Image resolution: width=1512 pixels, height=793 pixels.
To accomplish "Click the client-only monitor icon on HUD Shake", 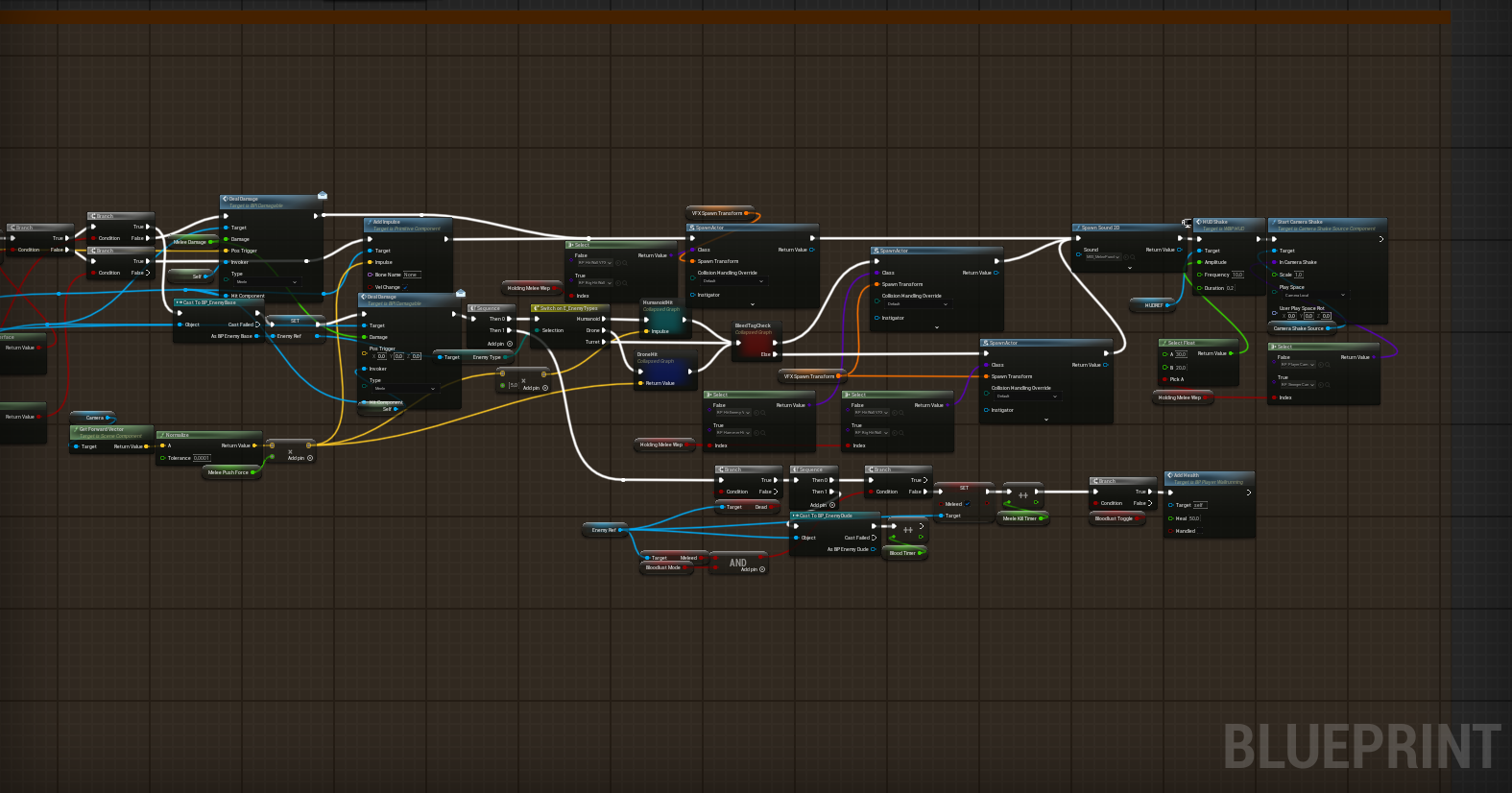I will pos(1188,223).
